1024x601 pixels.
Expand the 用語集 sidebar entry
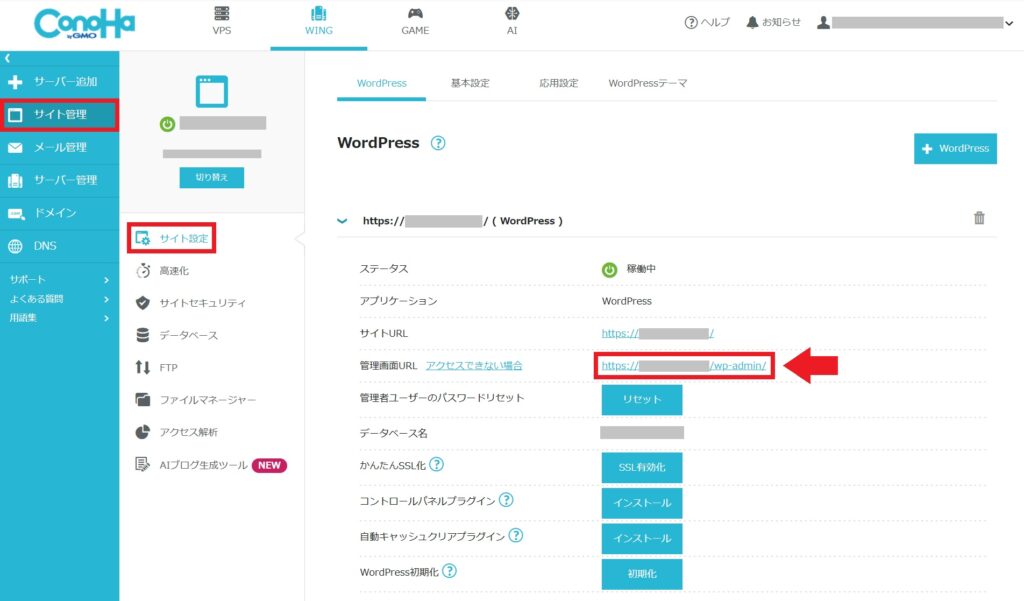coord(59,318)
